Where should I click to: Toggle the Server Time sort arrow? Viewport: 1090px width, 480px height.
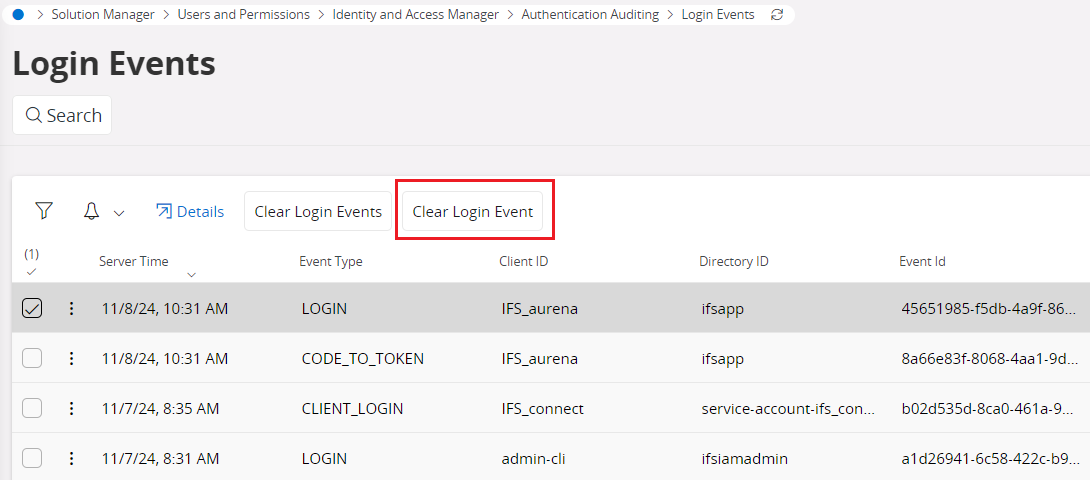click(x=191, y=274)
